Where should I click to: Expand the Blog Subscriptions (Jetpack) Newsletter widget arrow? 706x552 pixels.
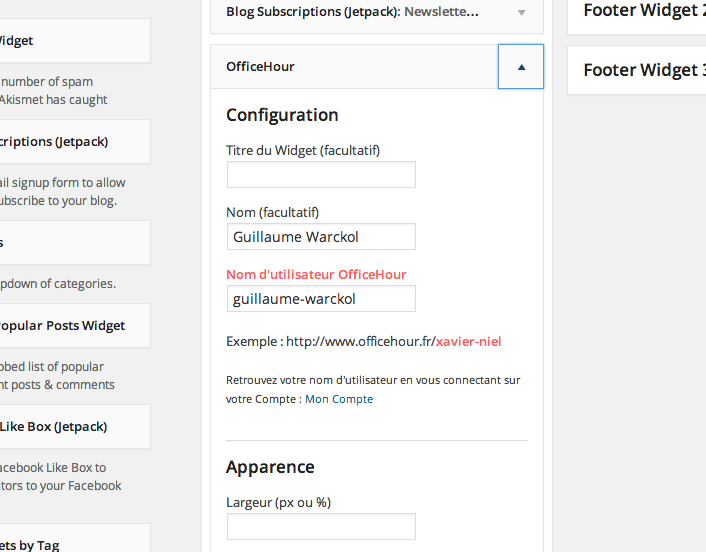click(x=521, y=13)
